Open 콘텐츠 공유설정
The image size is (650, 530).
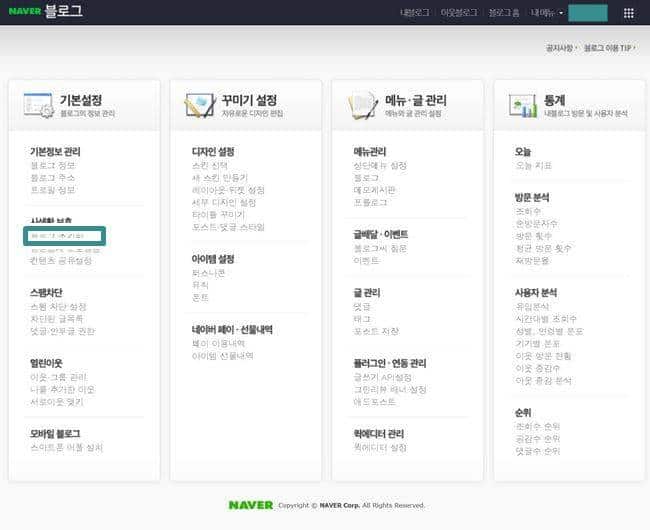tap(61, 260)
